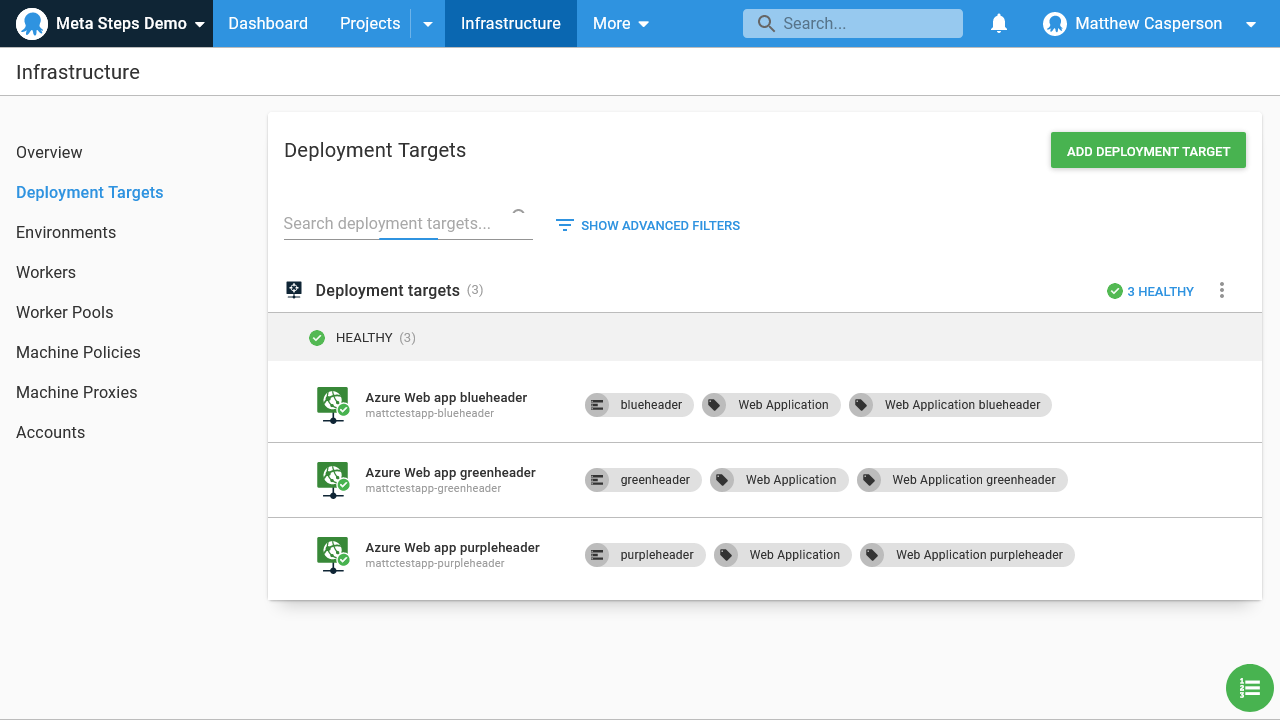Click the Add Deployment Target button
Image resolution: width=1280 pixels, height=720 pixels.
tap(1148, 151)
